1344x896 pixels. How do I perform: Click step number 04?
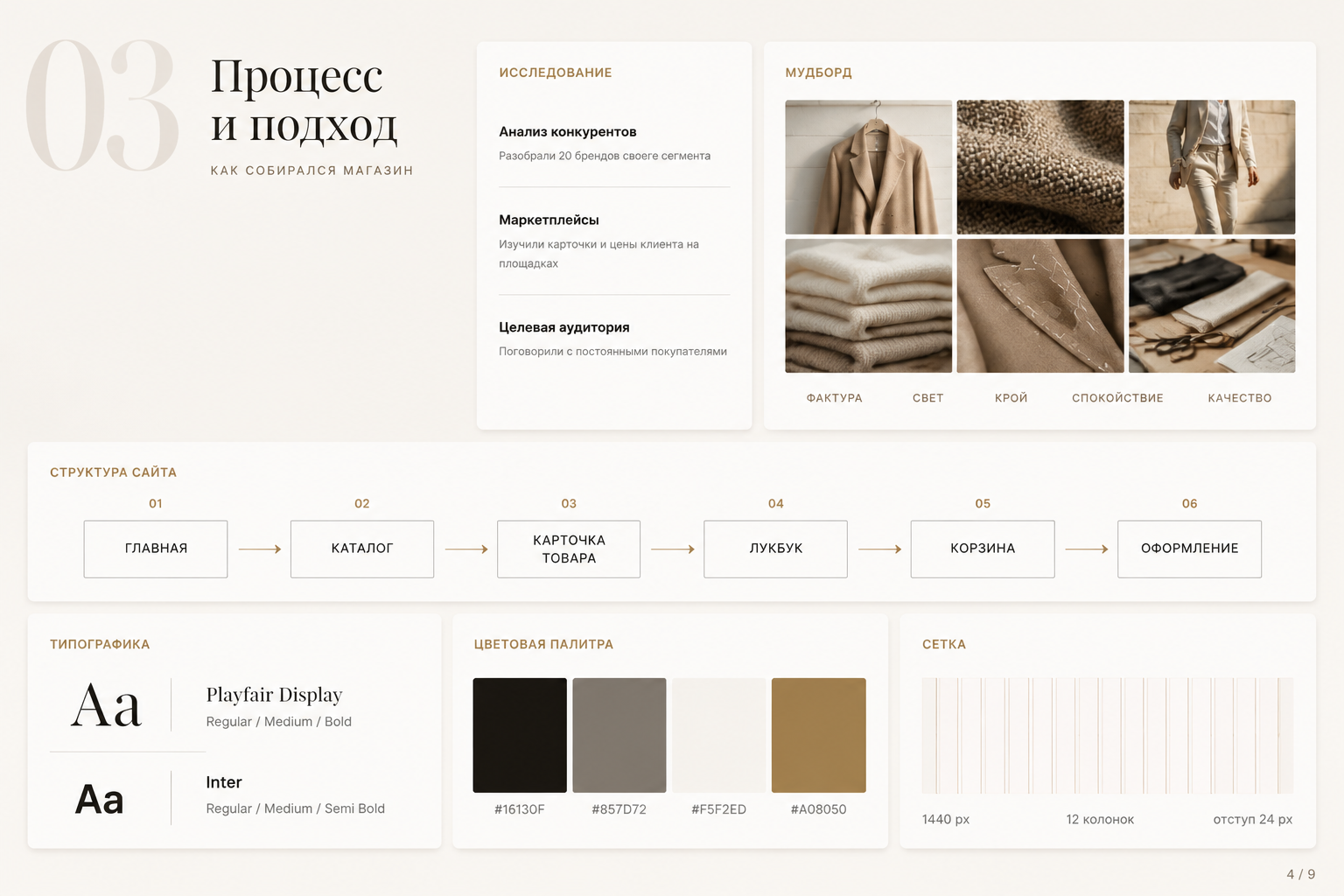coord(776,504)
